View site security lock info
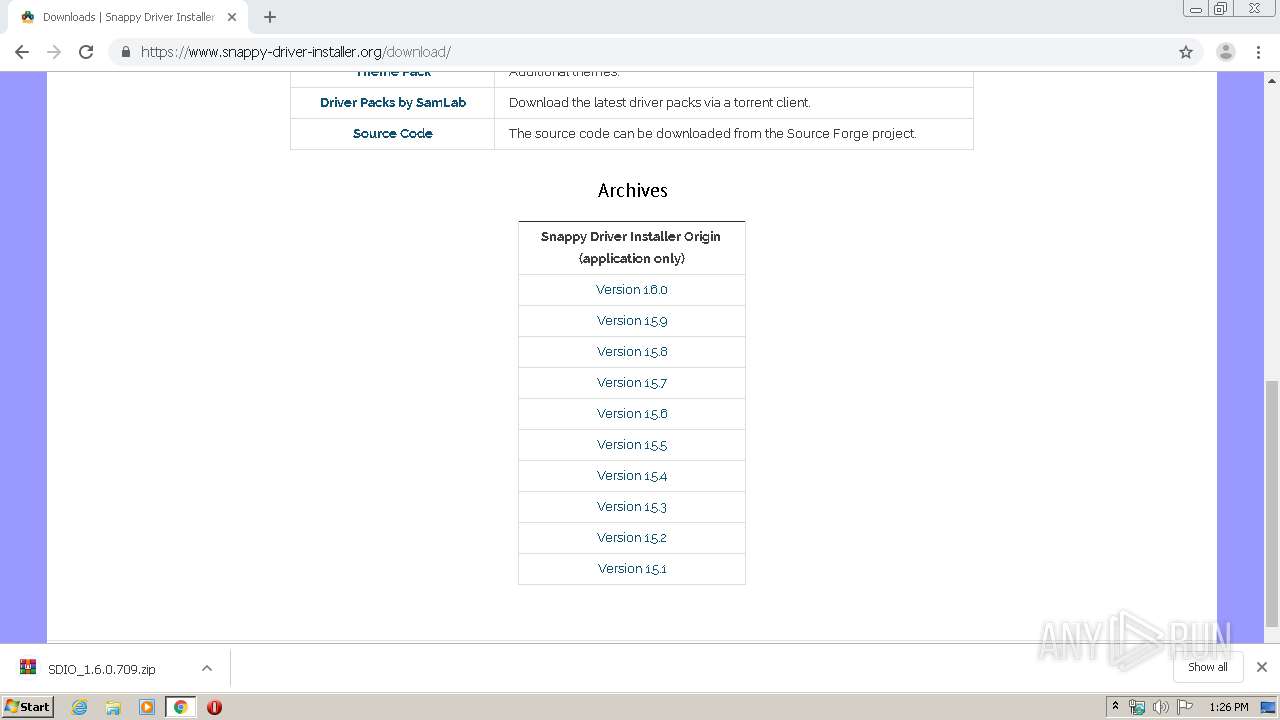 (x=126, y=52)
